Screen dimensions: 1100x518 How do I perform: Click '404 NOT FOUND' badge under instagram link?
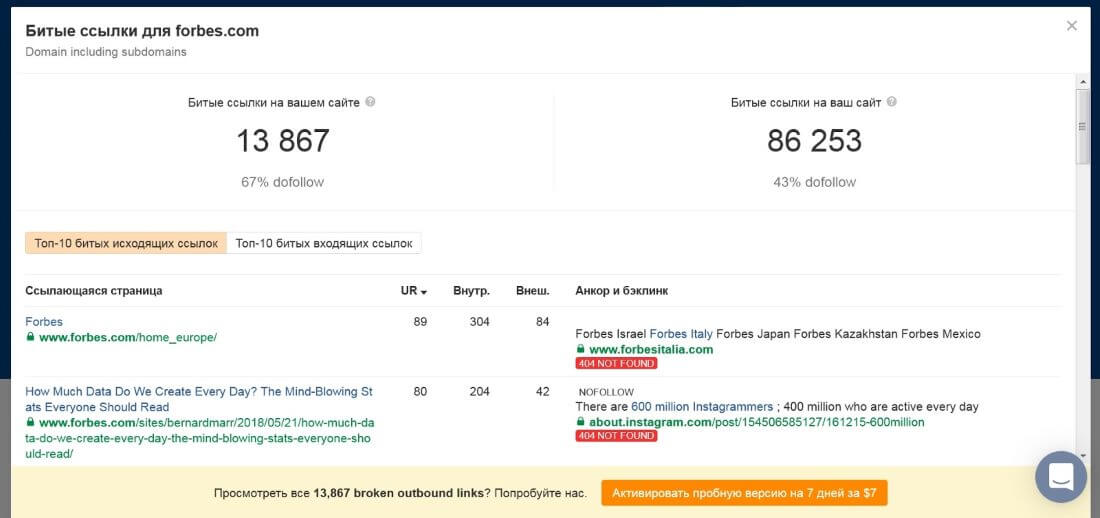617,436
